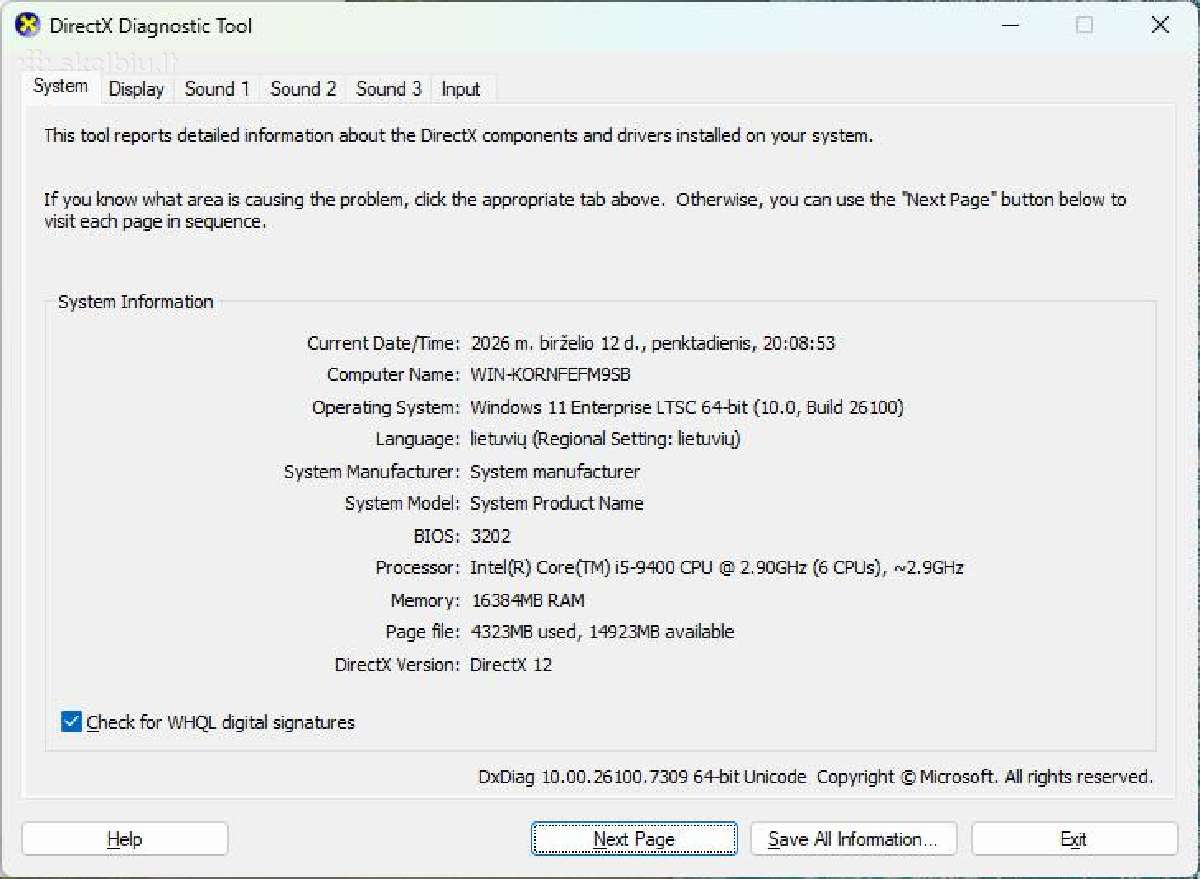Open the Sound 2 tab
This screenshot has width=1200, height=879.
pos(303,89)
